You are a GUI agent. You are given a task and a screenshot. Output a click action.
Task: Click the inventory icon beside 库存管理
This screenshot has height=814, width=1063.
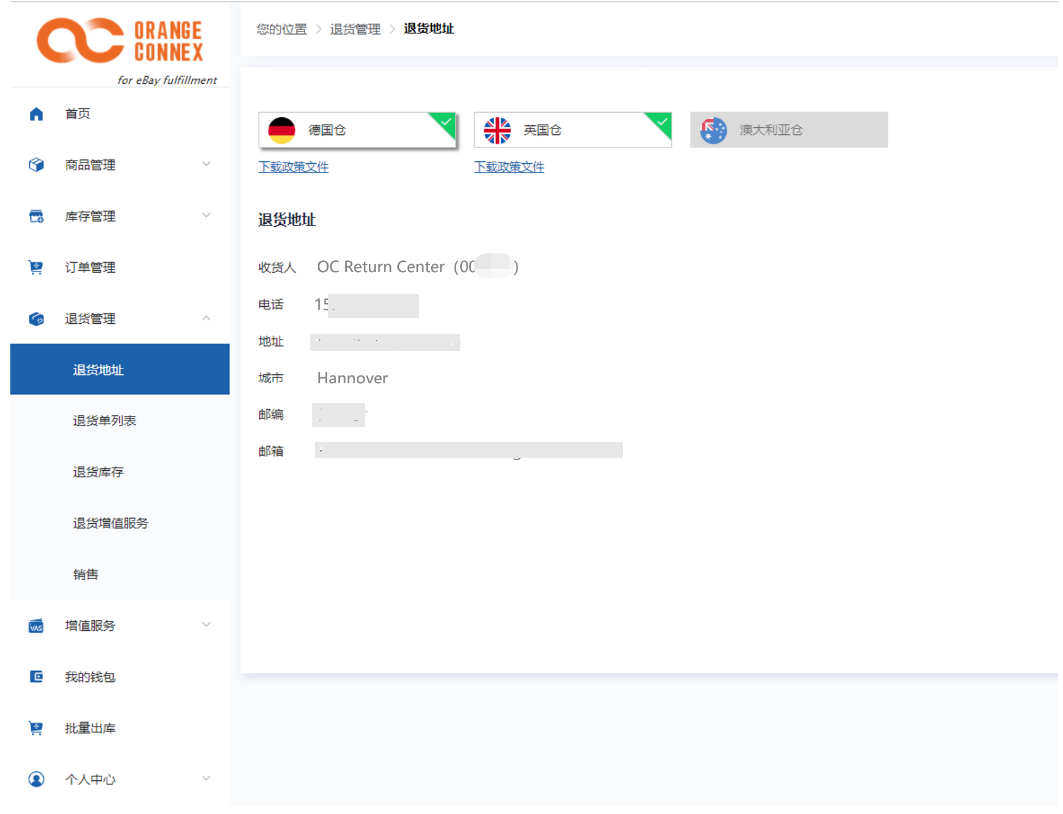pos(37,216)
